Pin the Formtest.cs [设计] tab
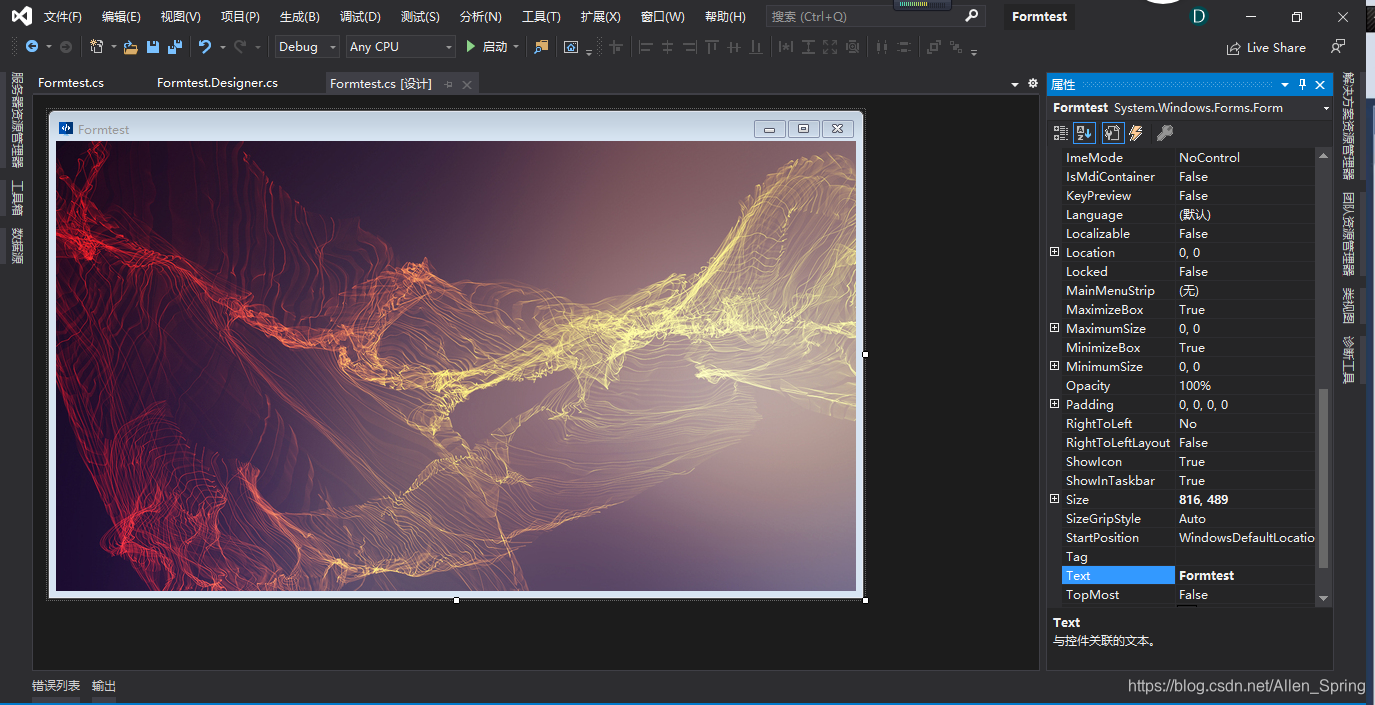Image resolution: width=1375 pixels, height=705 pixels. pyautogui.click(x=448, y=84)
